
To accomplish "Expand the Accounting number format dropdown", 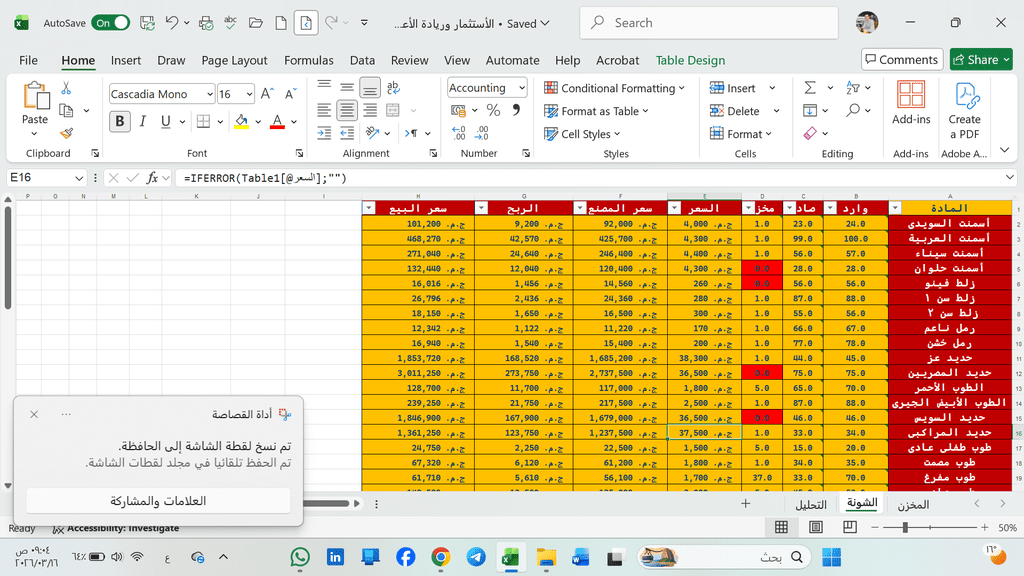I will (x=521, y=88).
